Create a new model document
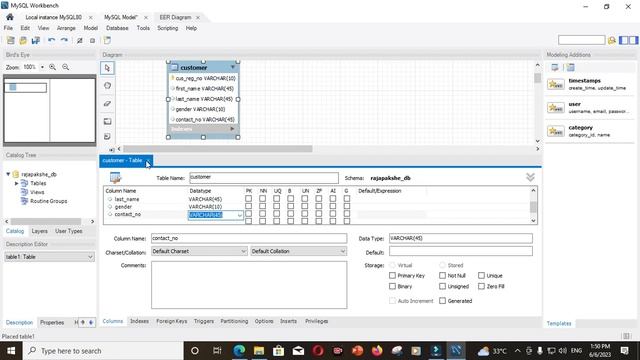The width and height of the screenshot is (640, 360). coord(11,40)
